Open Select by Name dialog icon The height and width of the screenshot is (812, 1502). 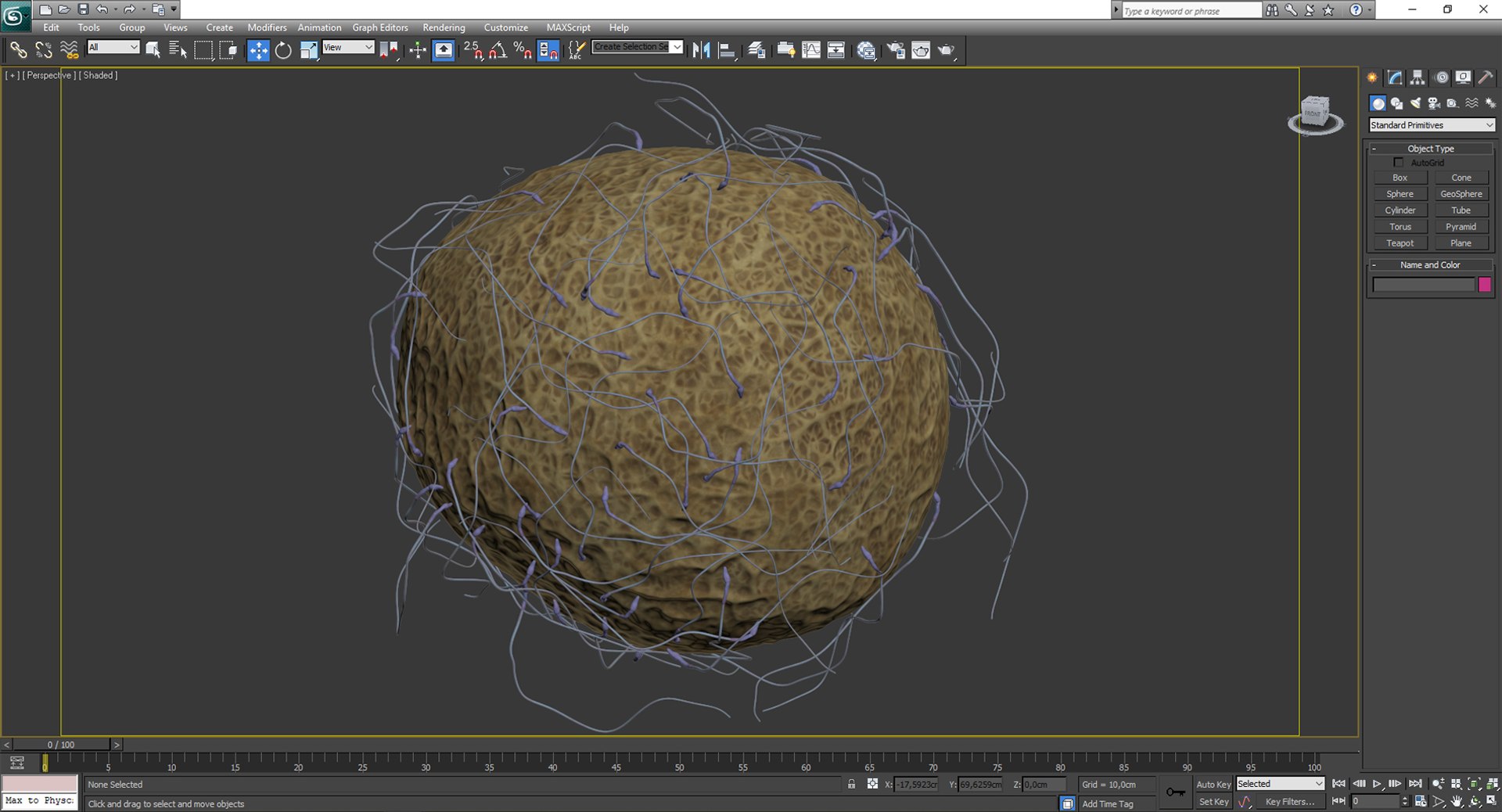pos(178,51)
